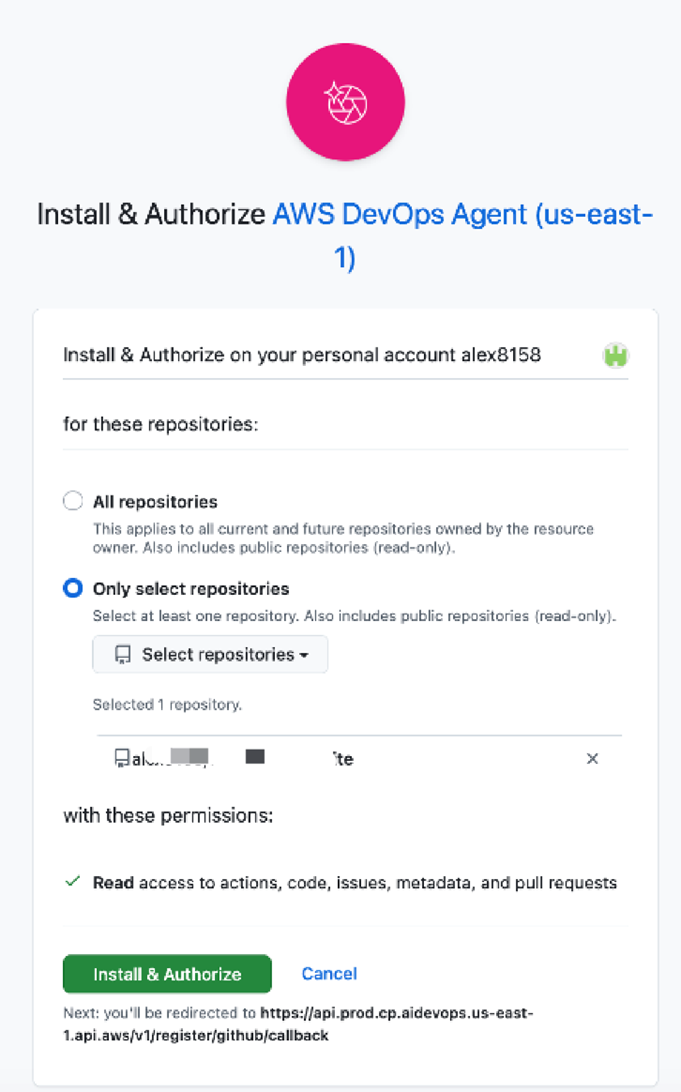Open the AWS DevOps Agent (us-east-1) link
The image size is (681, 1092).
(462, 215)
